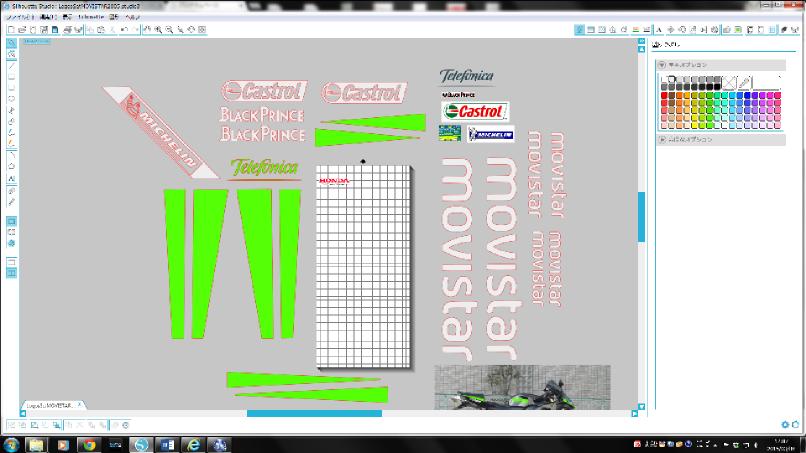806x453 pixels.
Task: Create a new document from toolbar
Action: tap(11, 30)
